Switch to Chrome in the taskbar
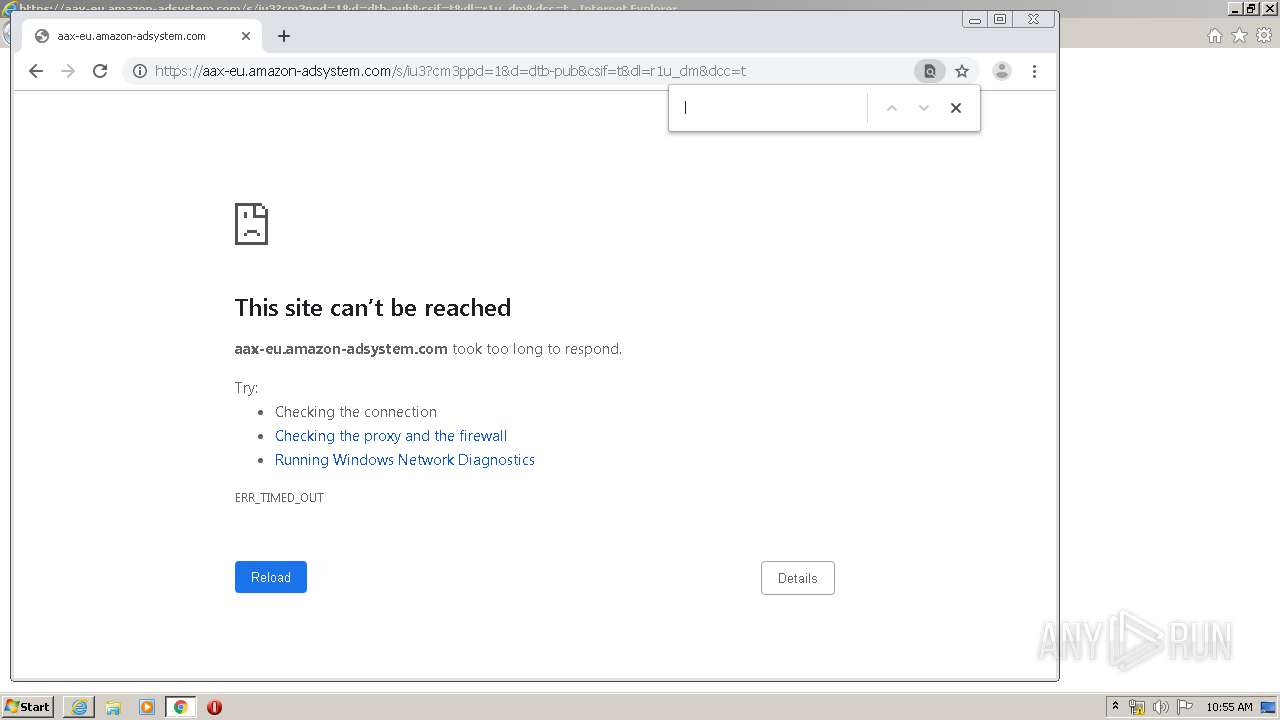 (180, 707)
